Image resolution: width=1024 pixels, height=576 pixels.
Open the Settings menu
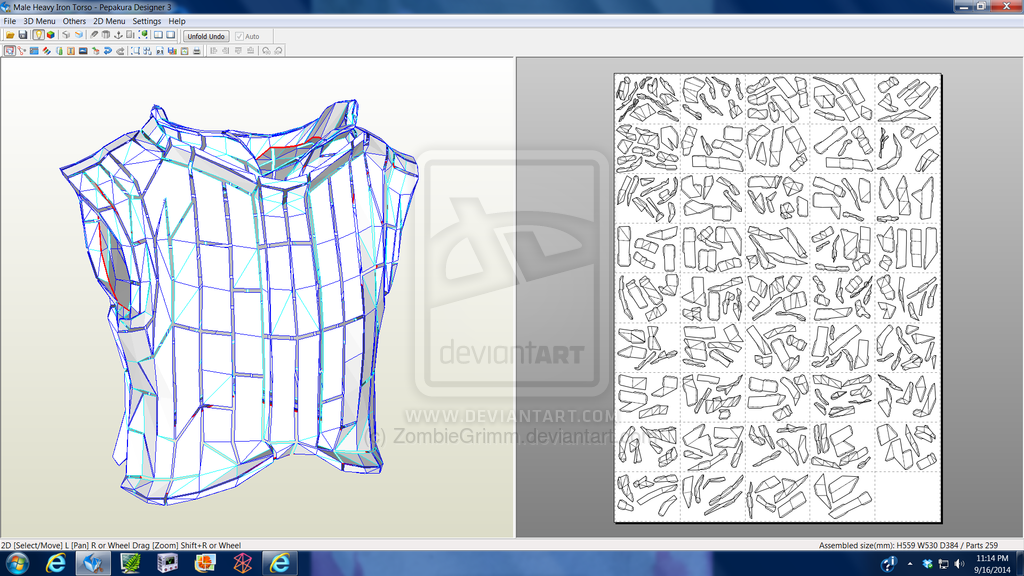[x=147, y=21]
